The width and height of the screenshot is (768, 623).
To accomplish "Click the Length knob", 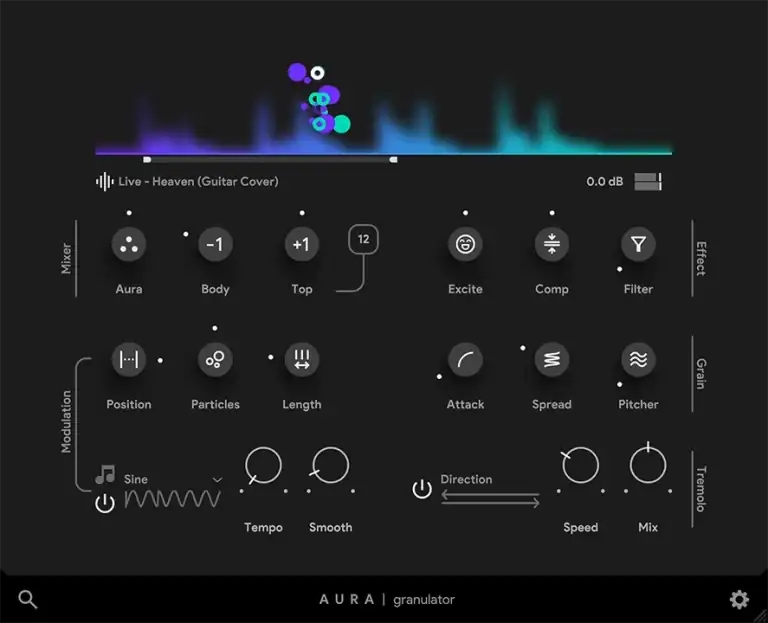I will pyautogui.click(x=302, y=359).
